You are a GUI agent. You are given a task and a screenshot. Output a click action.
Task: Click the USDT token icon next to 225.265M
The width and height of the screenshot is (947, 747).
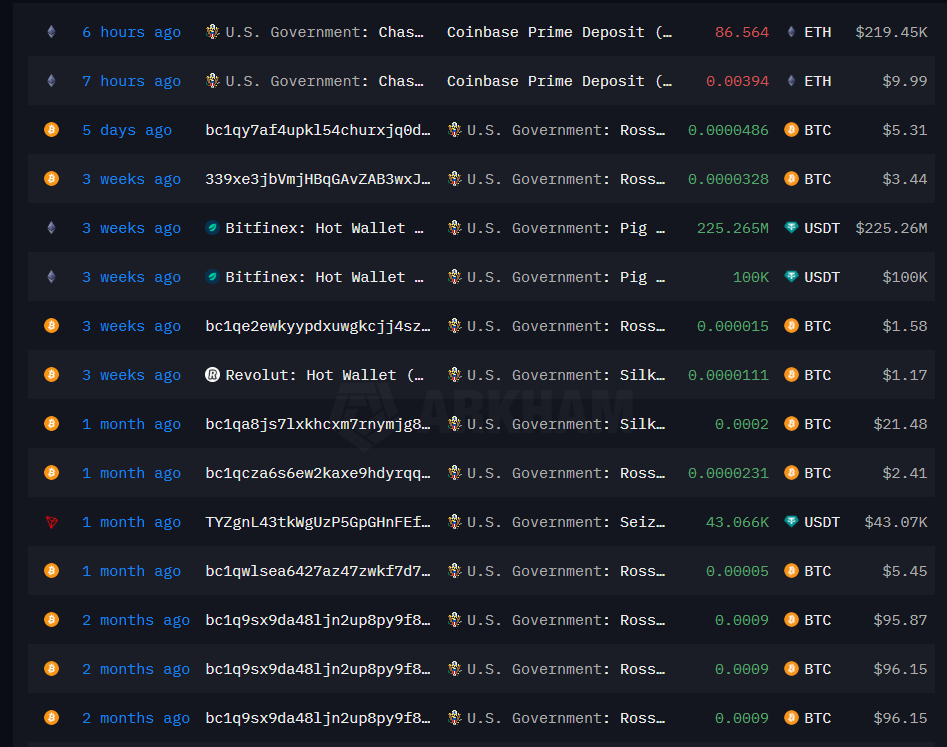point(791,228)
